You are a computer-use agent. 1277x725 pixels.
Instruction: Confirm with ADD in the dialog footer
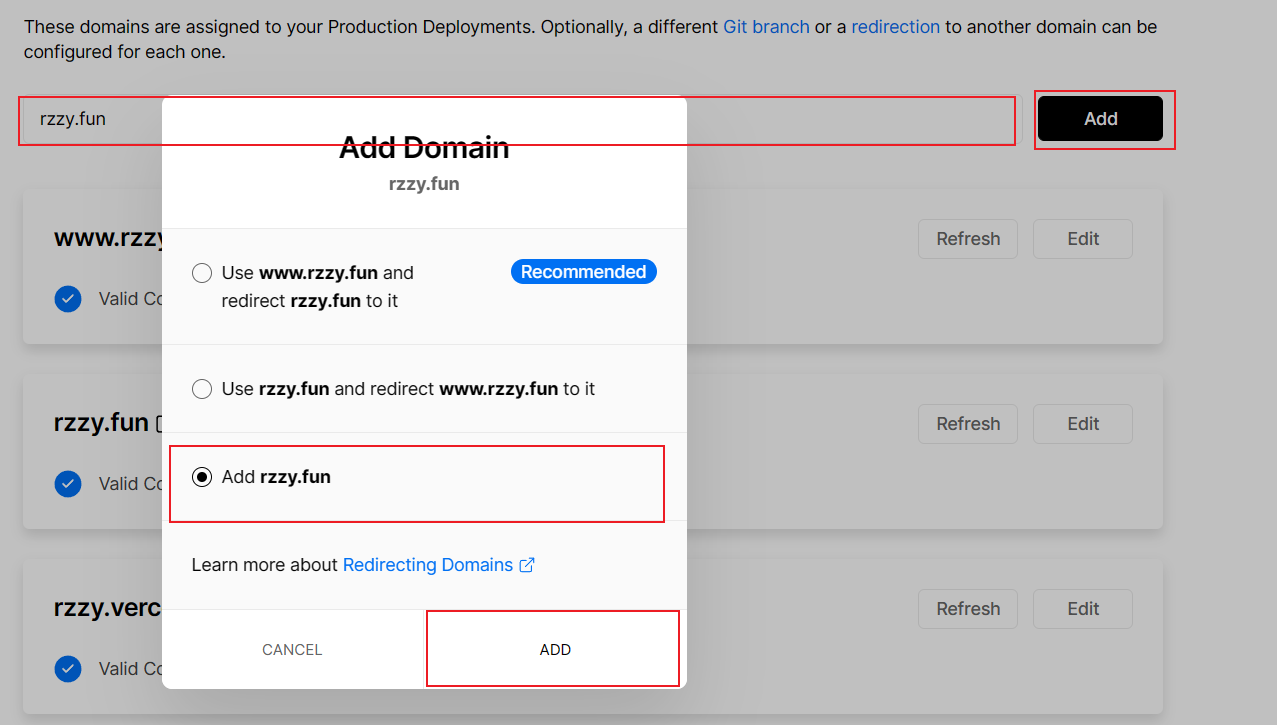point(554,649)
